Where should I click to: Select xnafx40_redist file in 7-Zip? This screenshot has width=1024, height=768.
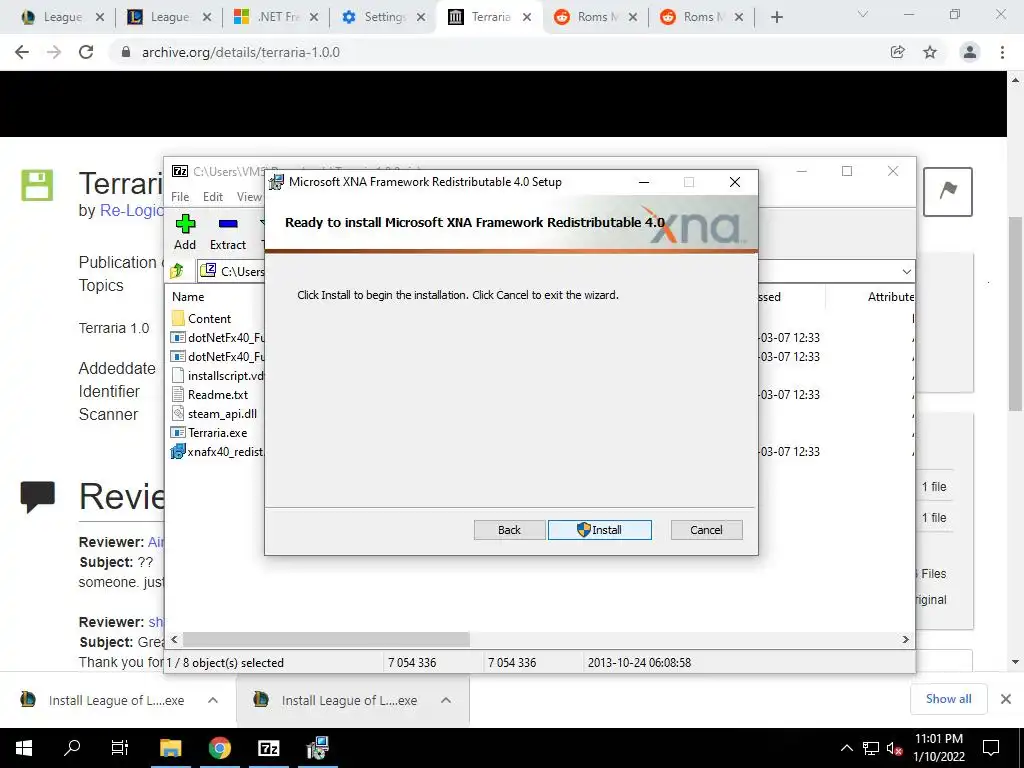217,451
